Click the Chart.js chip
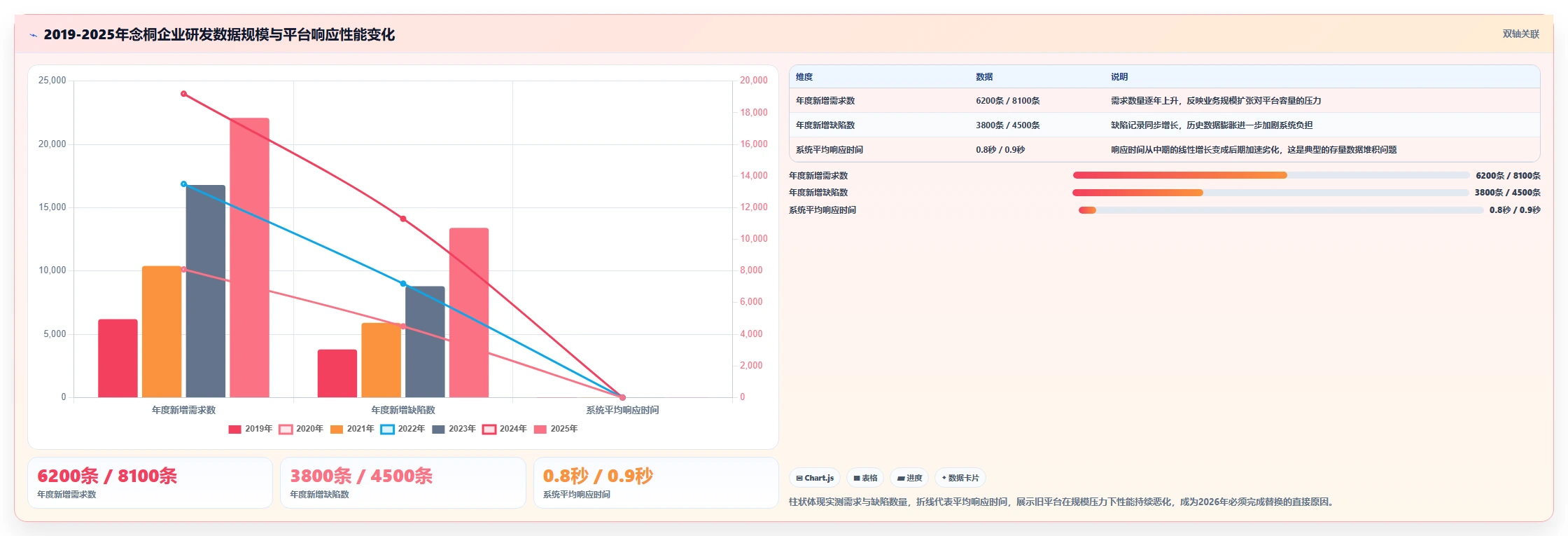This screenshot has height=536, width=1568. pos(815,478)
